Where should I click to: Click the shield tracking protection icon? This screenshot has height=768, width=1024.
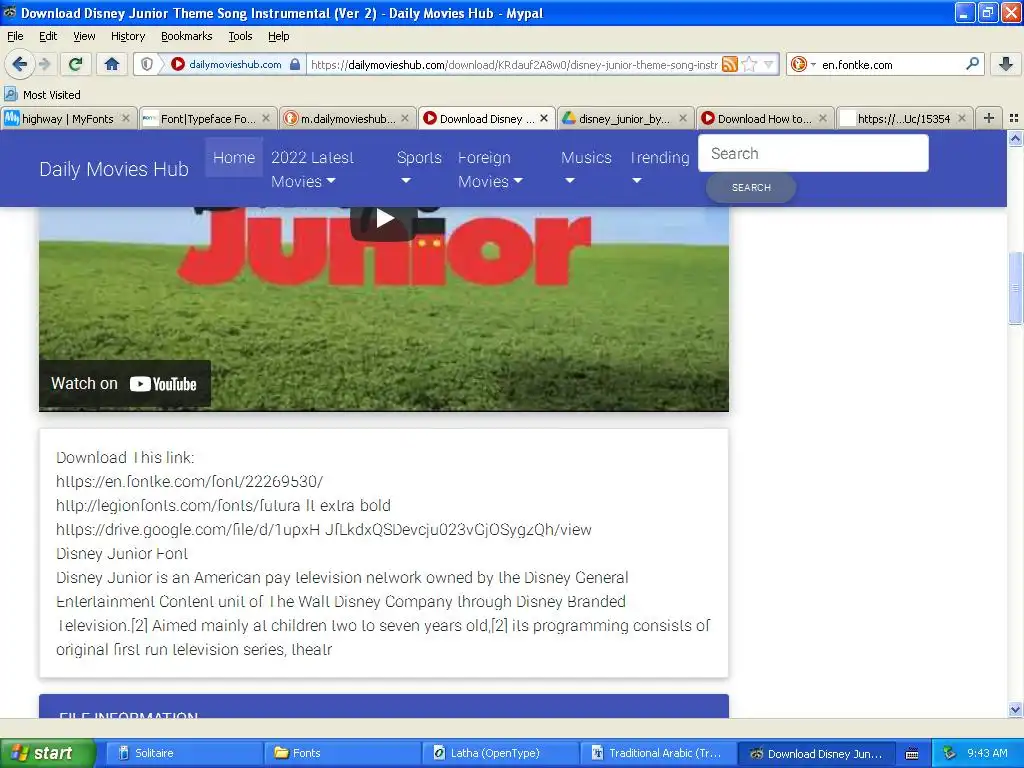pos(147,64)
